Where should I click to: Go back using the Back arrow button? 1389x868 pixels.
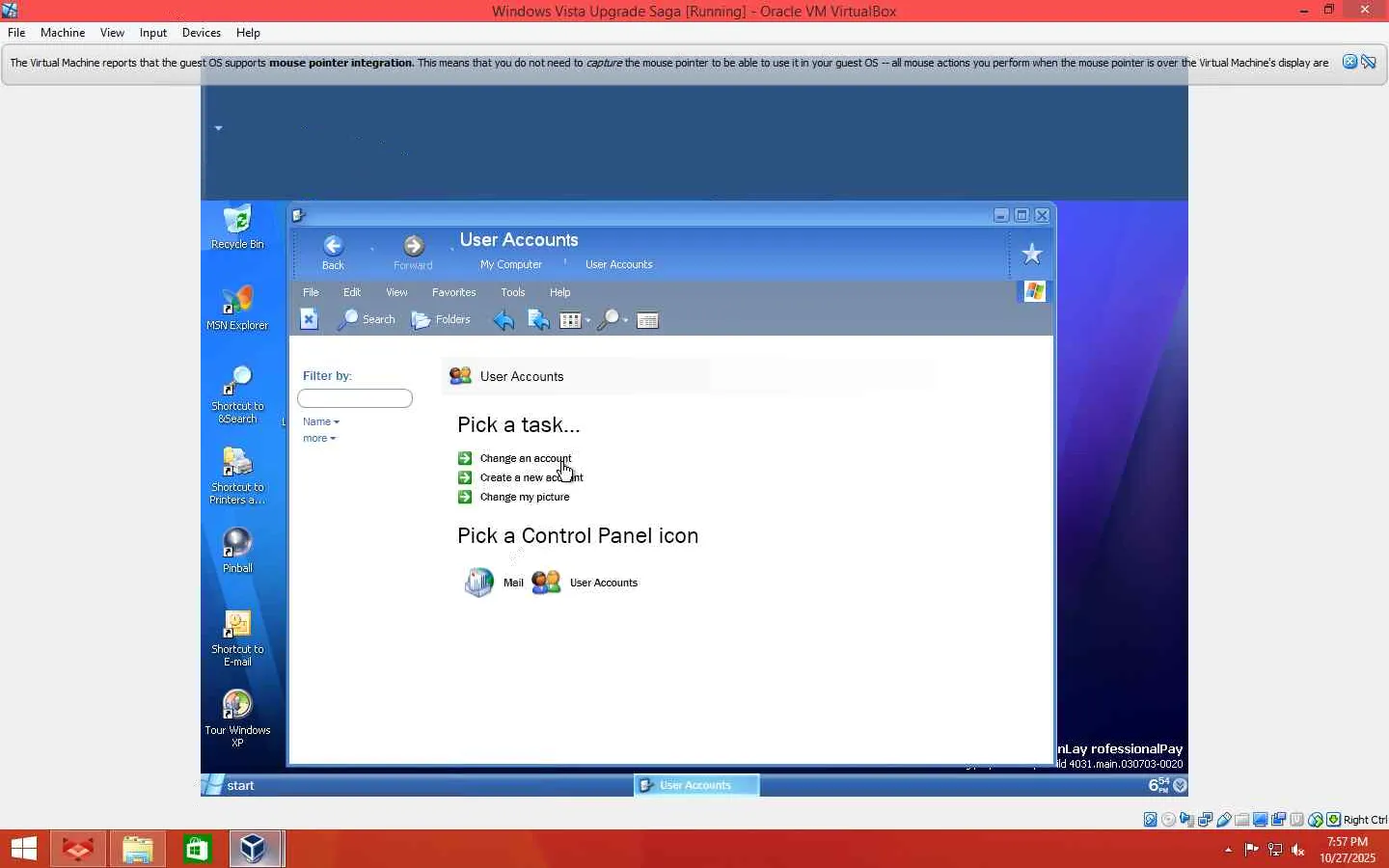333,246
